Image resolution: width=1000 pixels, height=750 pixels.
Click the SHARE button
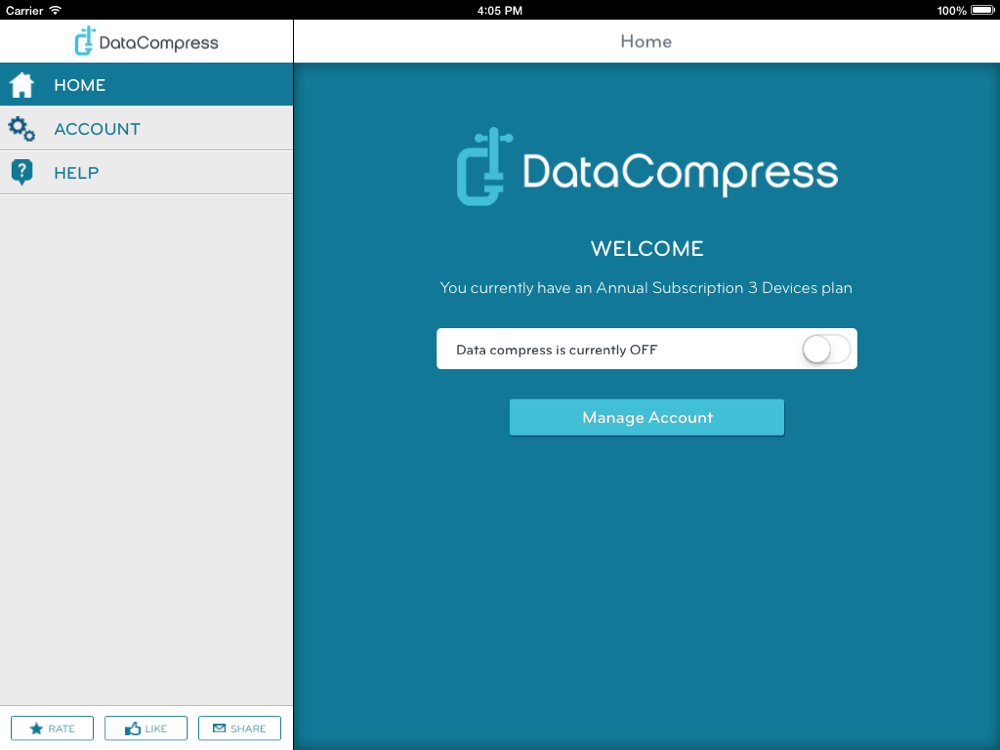pos(239,728)
